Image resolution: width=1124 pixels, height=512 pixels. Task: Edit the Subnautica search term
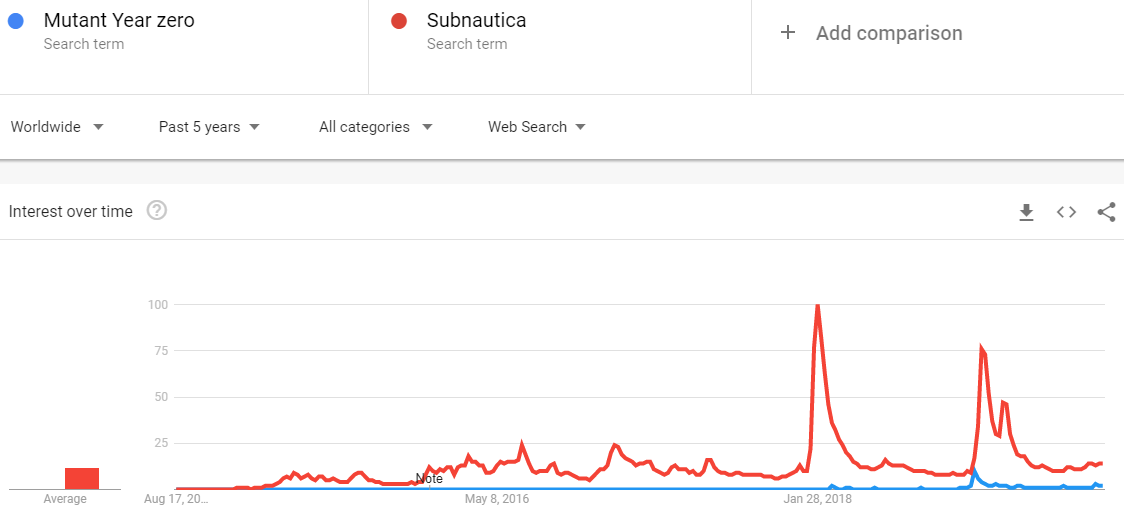point(476,21)
